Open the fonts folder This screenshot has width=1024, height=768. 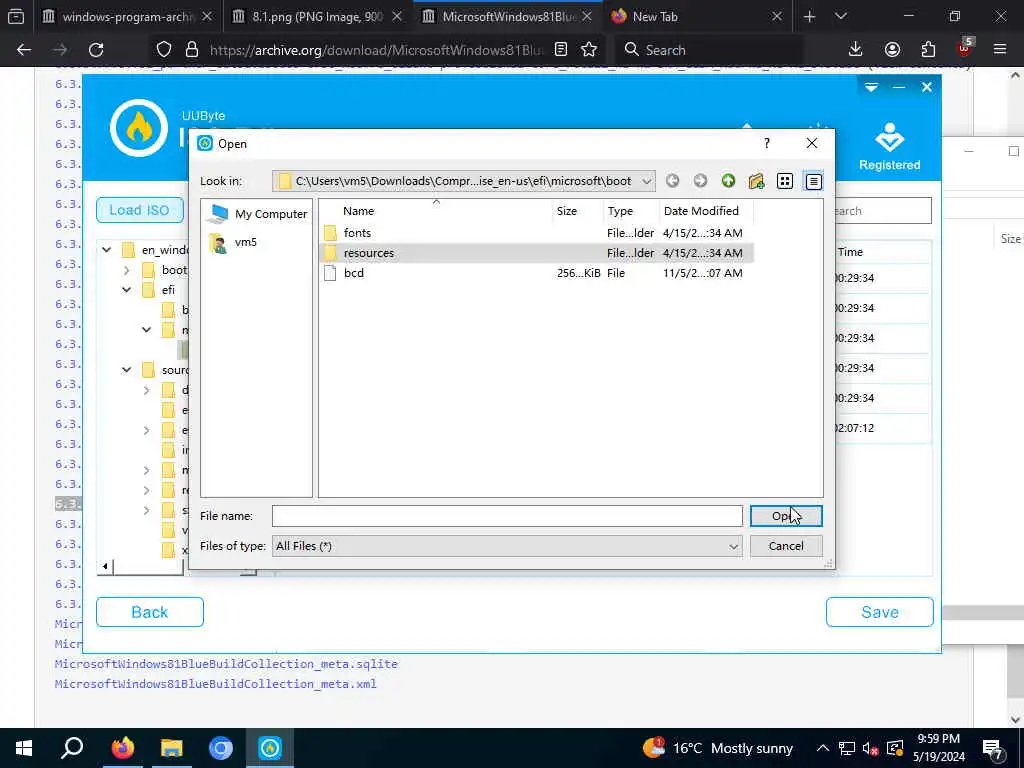click(x=357, y=232)
